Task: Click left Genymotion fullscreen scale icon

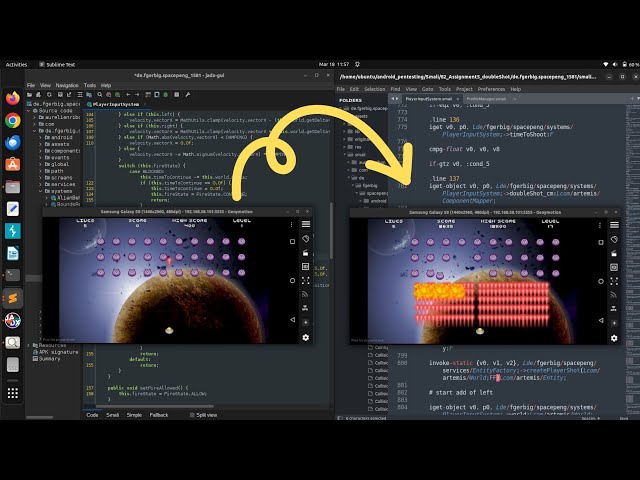Action: point(305,280)
